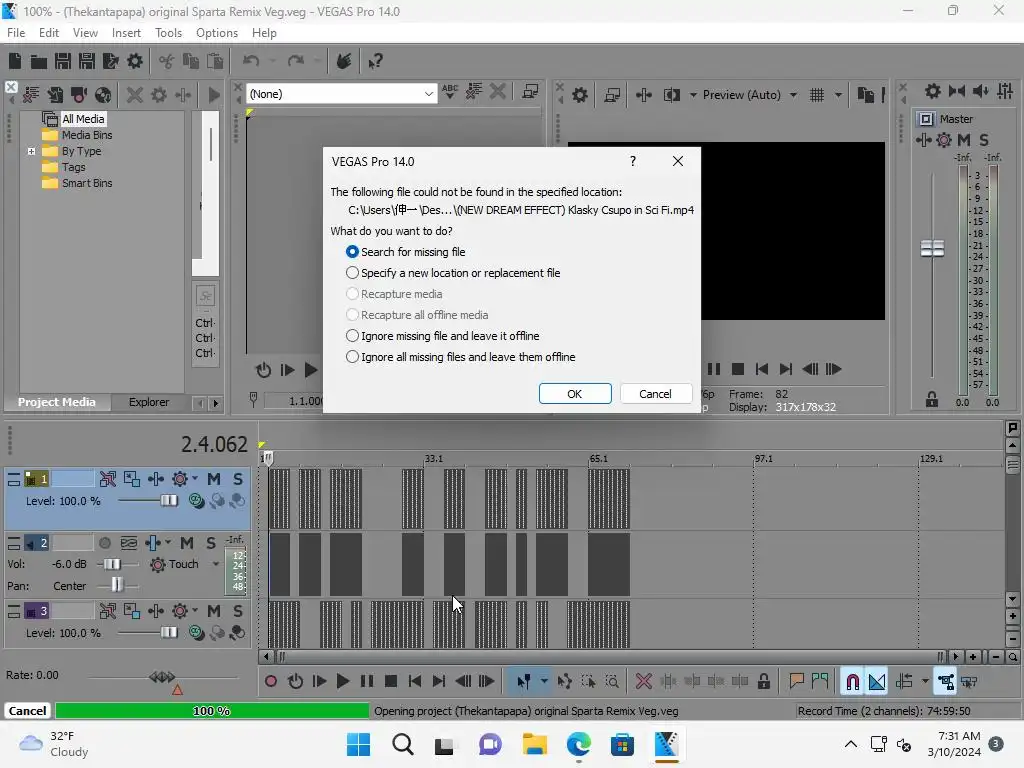Select the Smart Bins folder

pyautogui.click(x=87, y=183)
